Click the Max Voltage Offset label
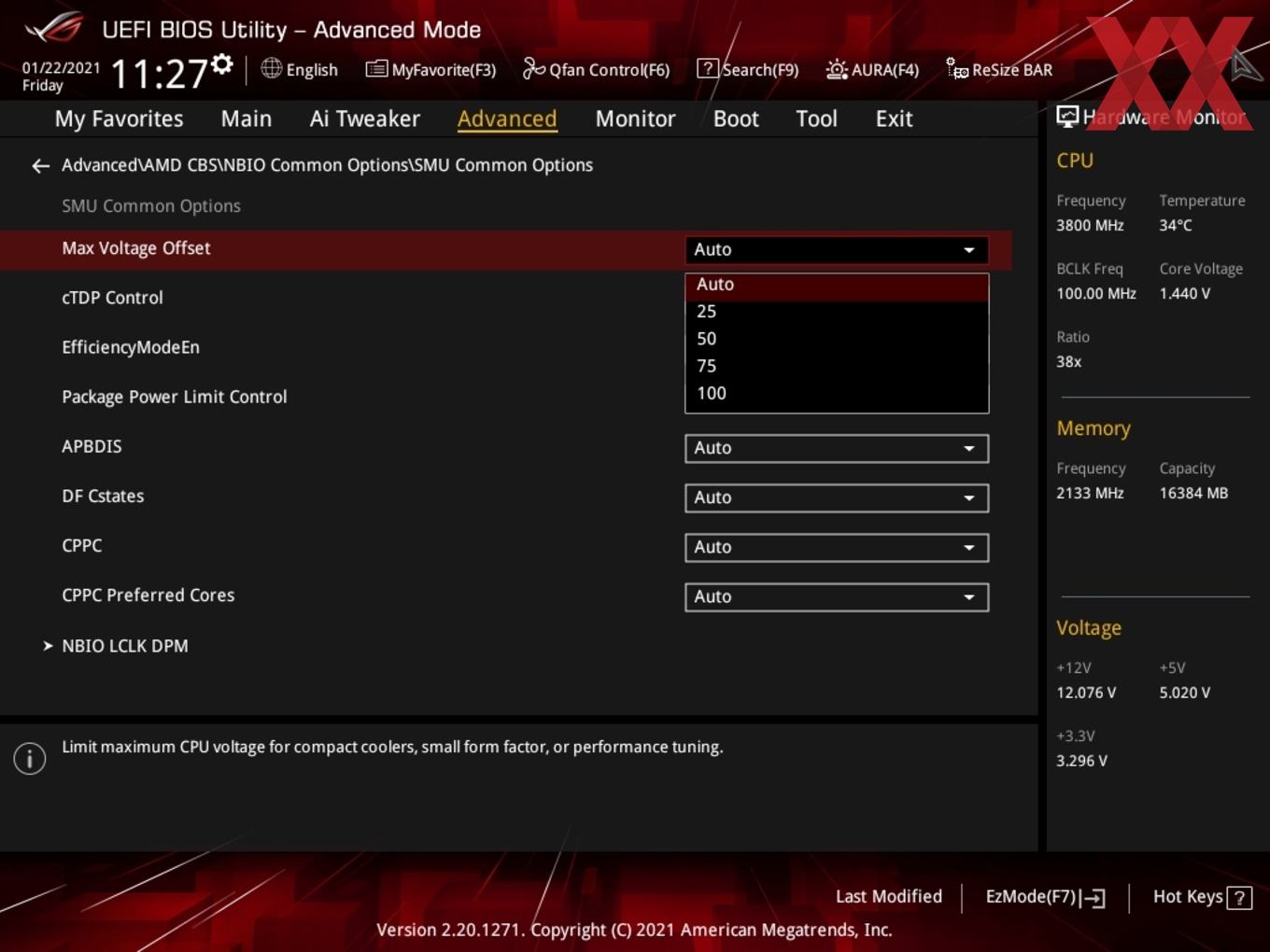This screenshot has height=952, width=1270. (x=136, y=248)
